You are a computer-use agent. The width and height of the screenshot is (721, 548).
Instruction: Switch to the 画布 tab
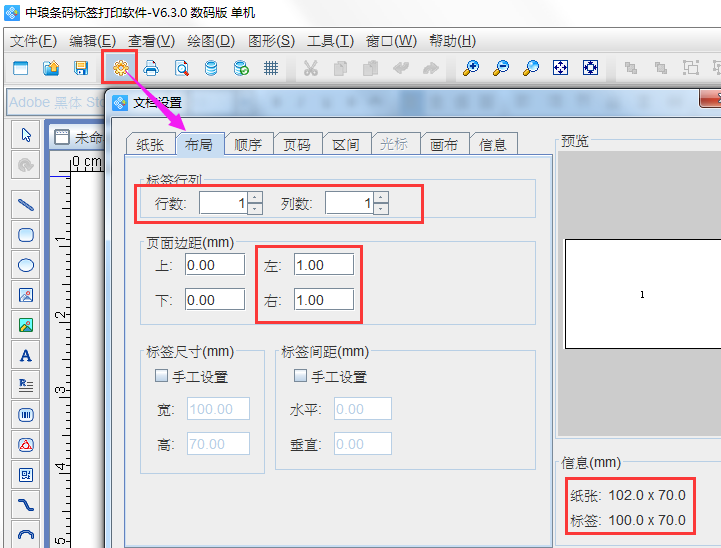[444, 144]
